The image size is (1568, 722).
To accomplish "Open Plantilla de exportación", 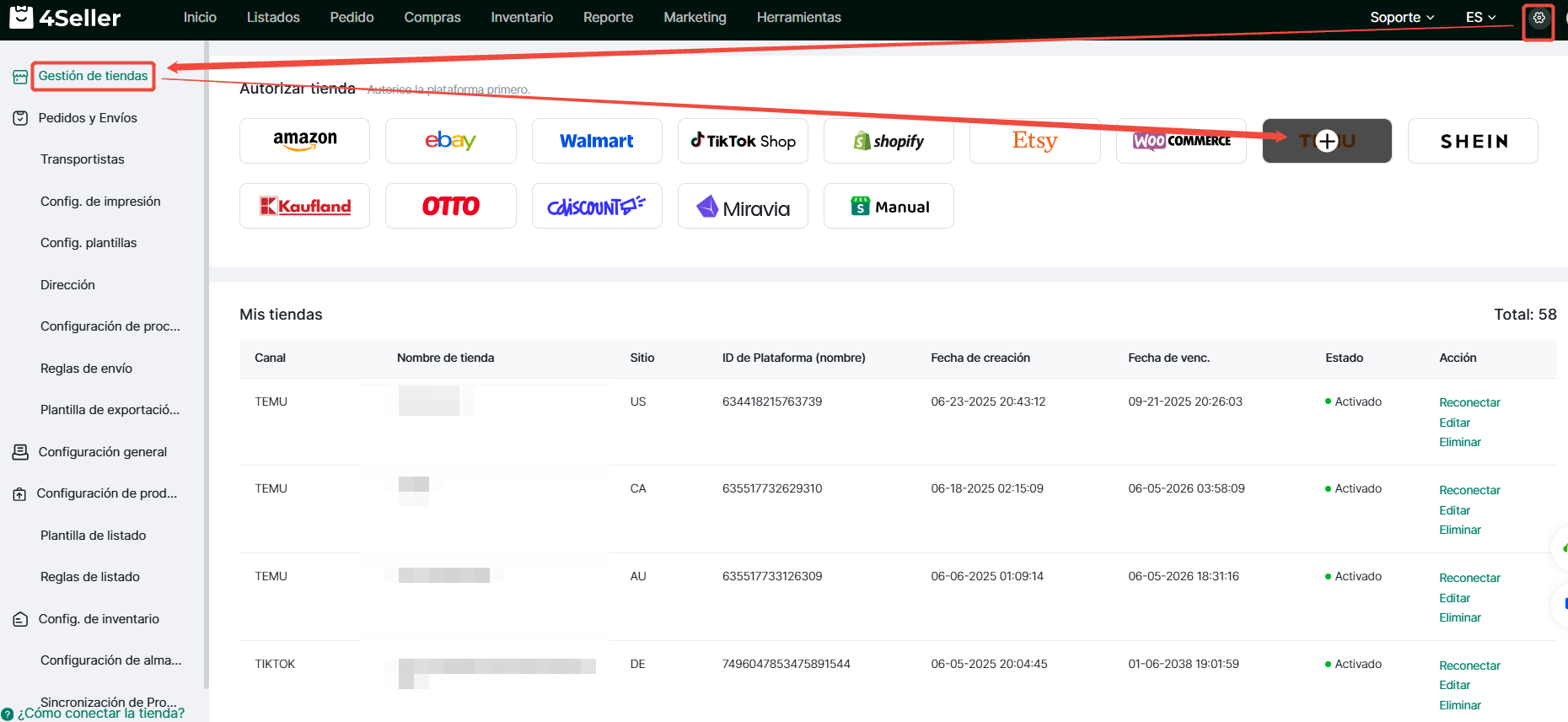I will click(110, 410).
